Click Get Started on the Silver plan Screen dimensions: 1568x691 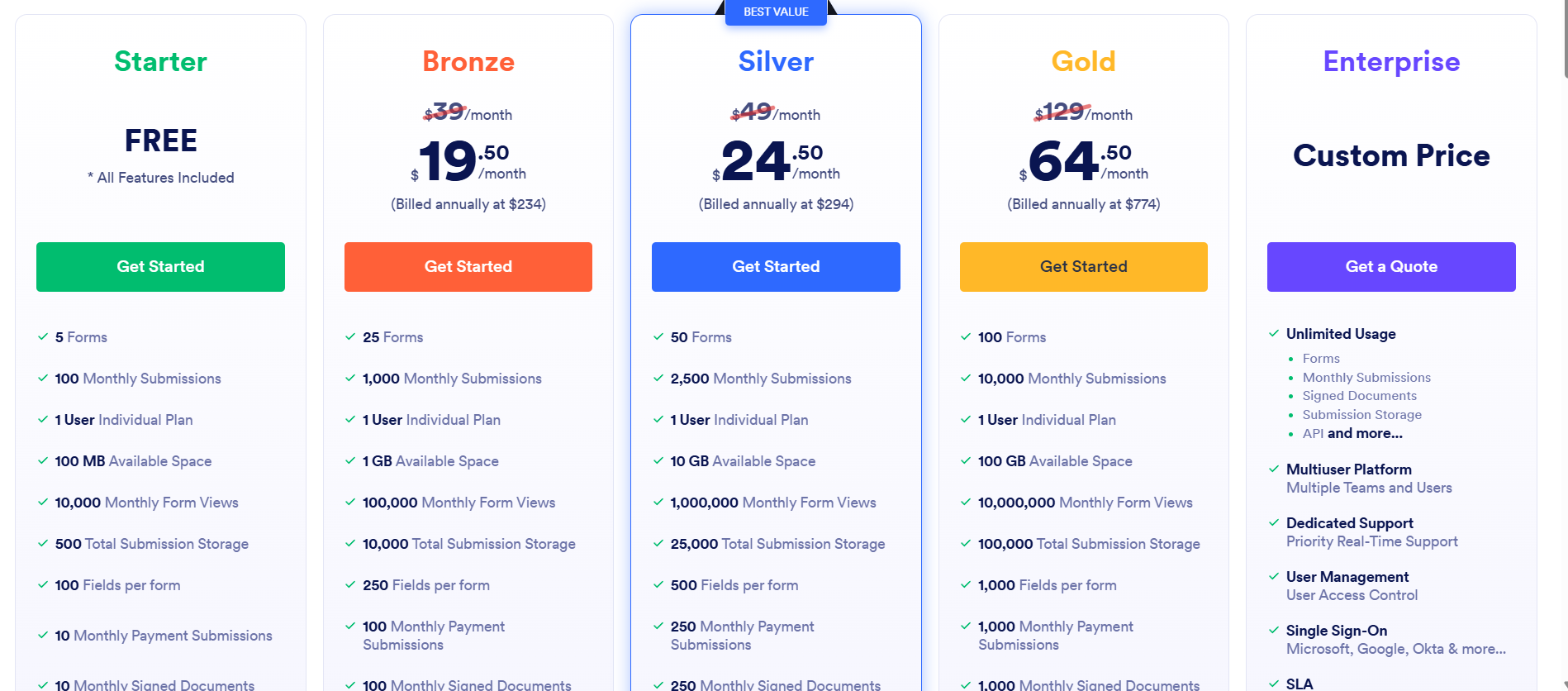775,266
